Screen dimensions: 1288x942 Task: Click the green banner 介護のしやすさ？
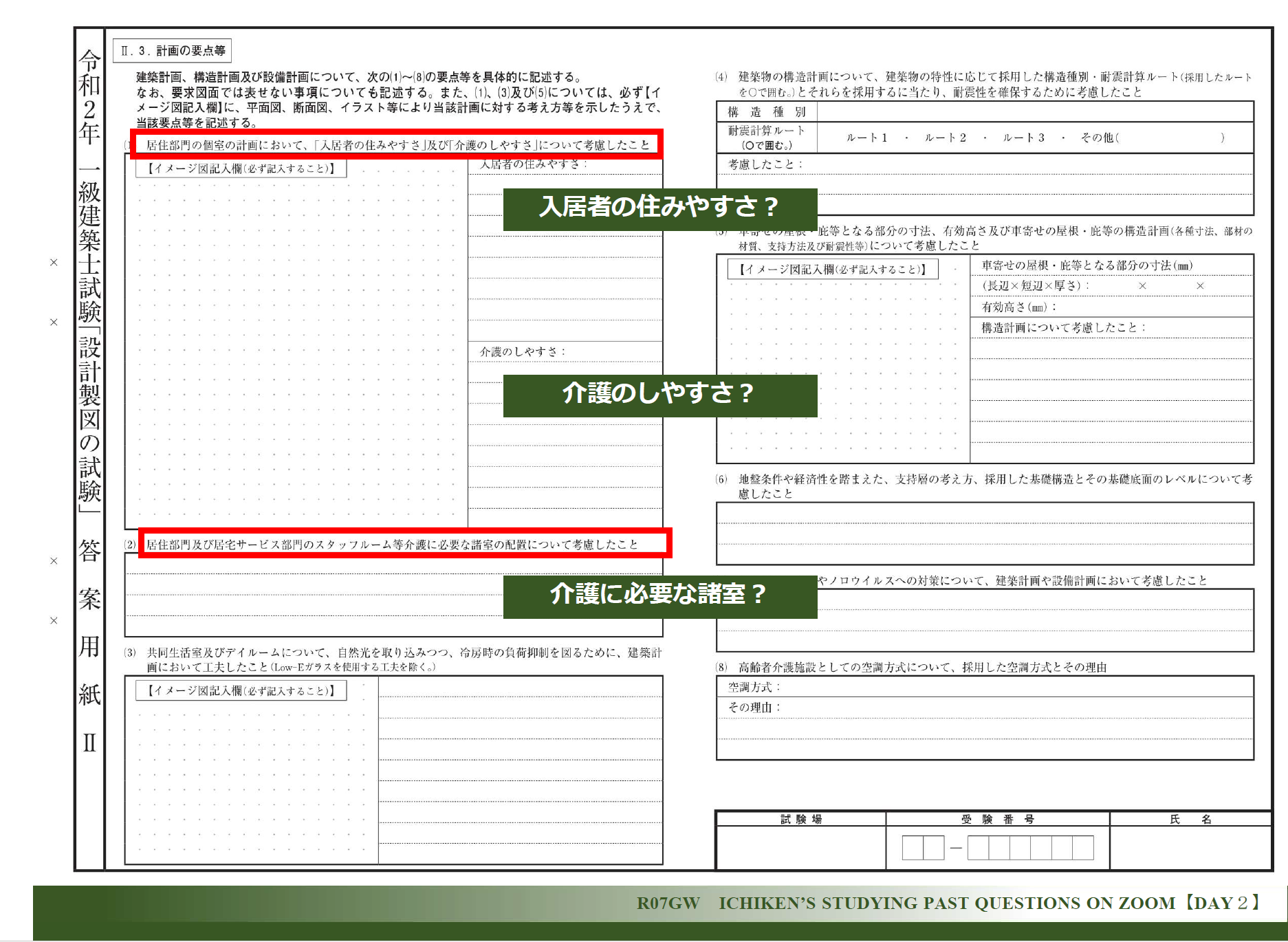click(x=660, y=395)
